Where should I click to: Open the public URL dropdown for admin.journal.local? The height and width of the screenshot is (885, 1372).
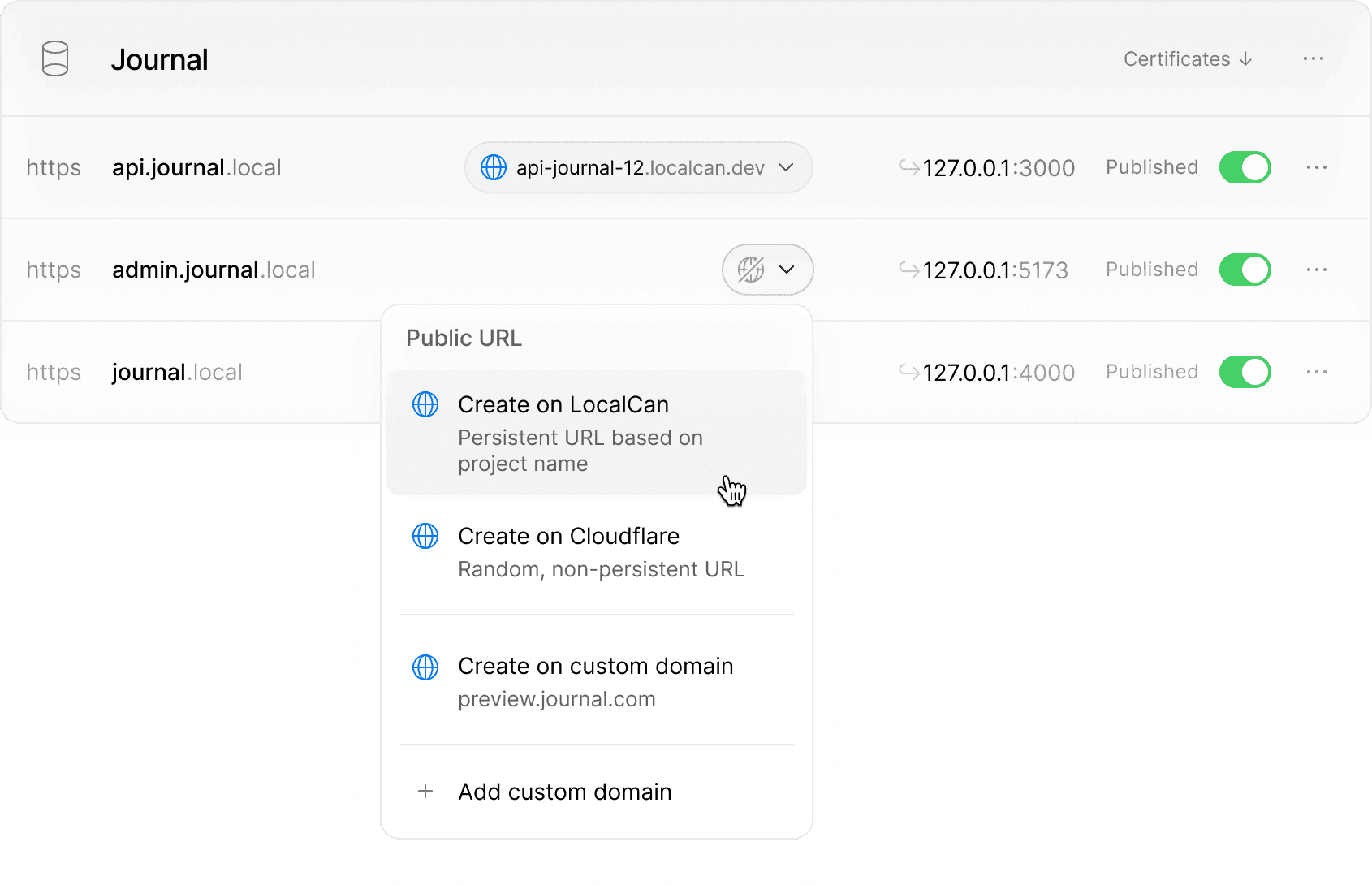point(786,270)
